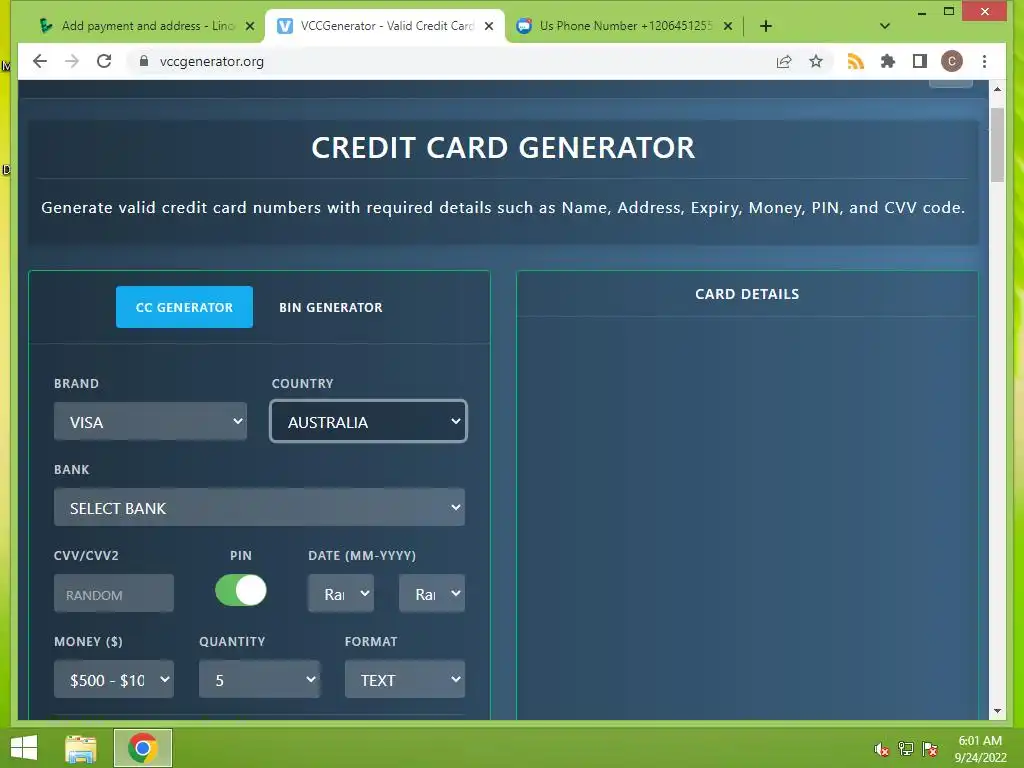Click the DATE (MM-YYYY) label
This screenshot has height=768, width=1024.
tap(362, 556)
